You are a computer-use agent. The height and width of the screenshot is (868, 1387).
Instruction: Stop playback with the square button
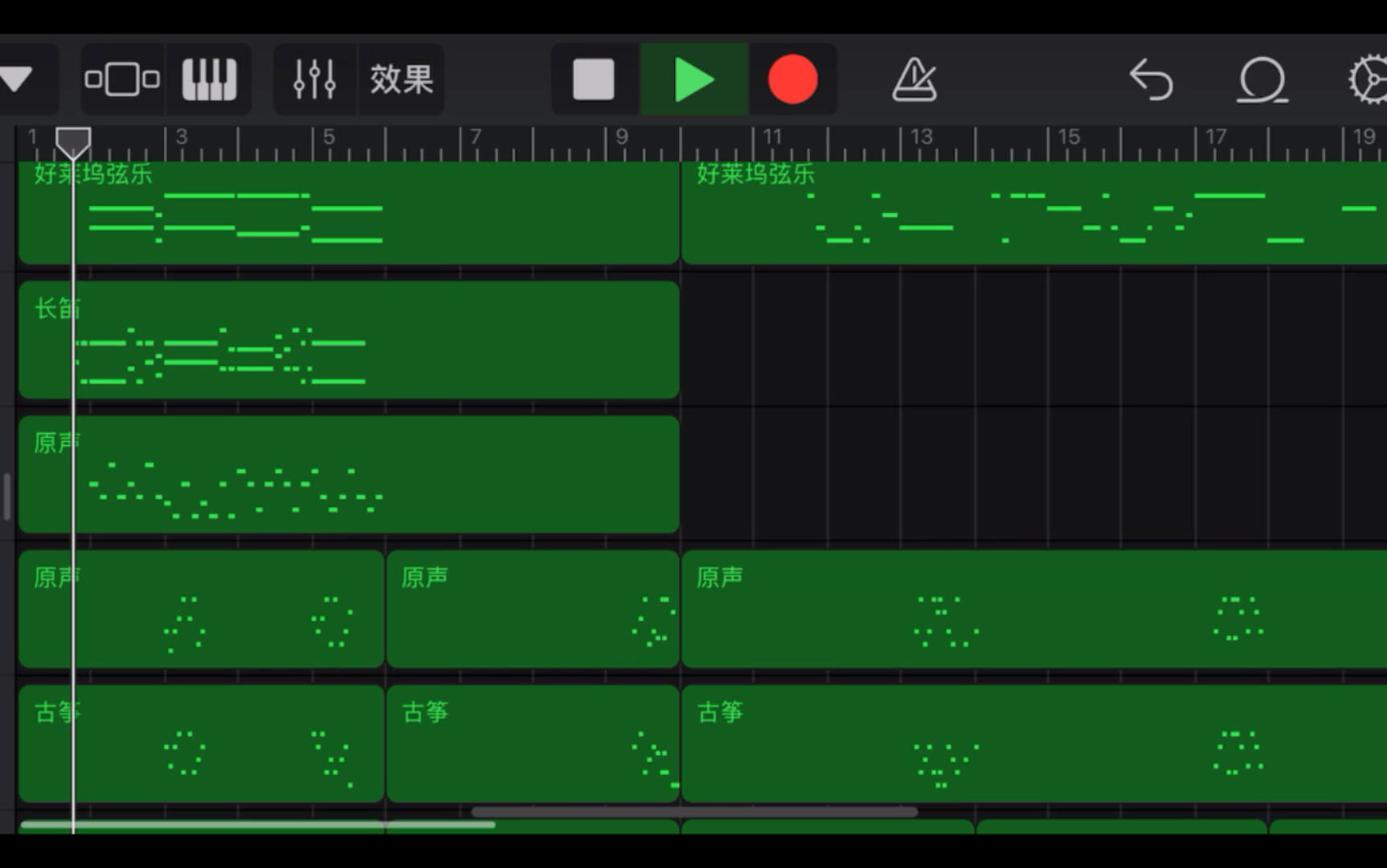click(x=593, y=80)
